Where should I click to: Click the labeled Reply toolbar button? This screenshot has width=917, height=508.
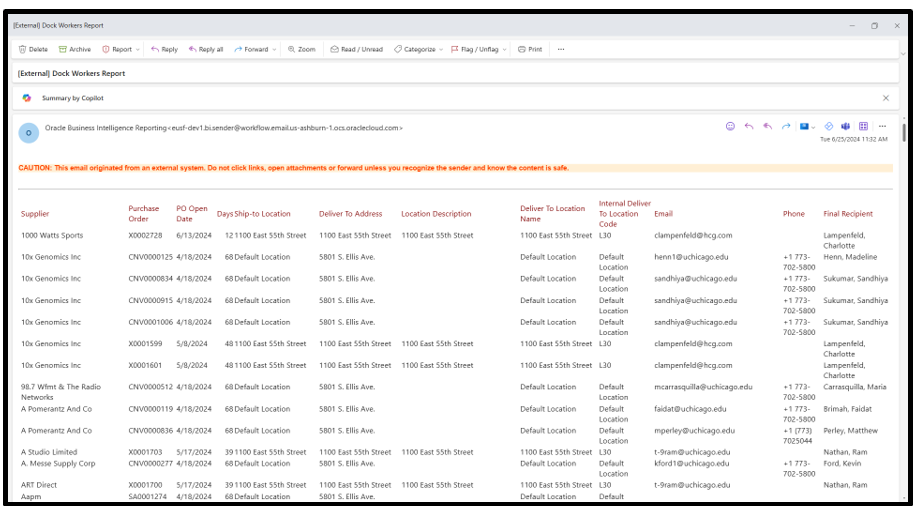pyautogui.click(x=164, y=50)
